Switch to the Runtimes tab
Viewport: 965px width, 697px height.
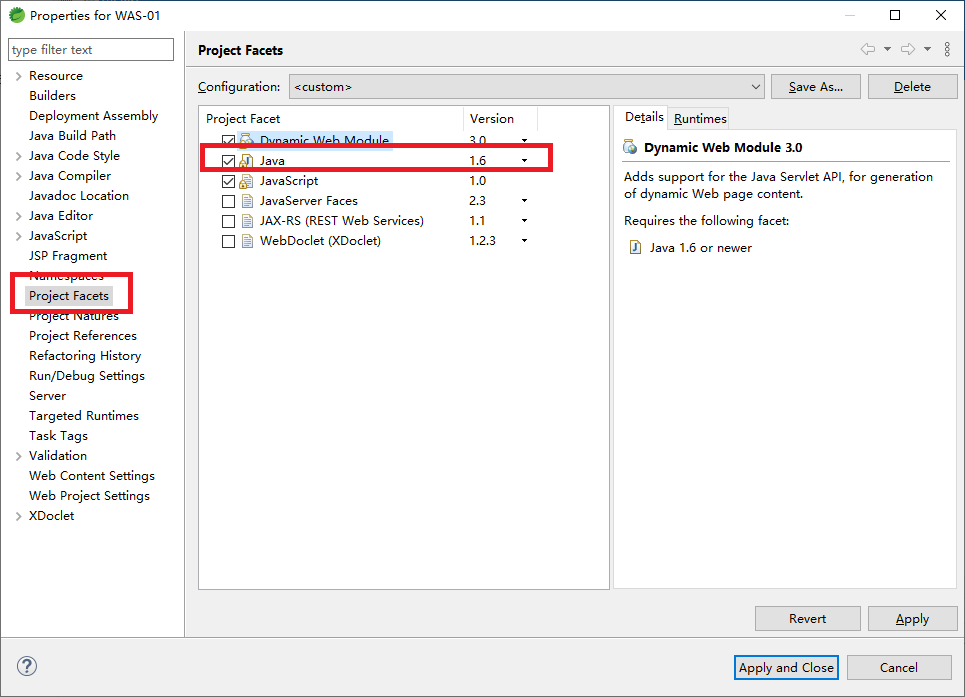[x=700, y=118]
